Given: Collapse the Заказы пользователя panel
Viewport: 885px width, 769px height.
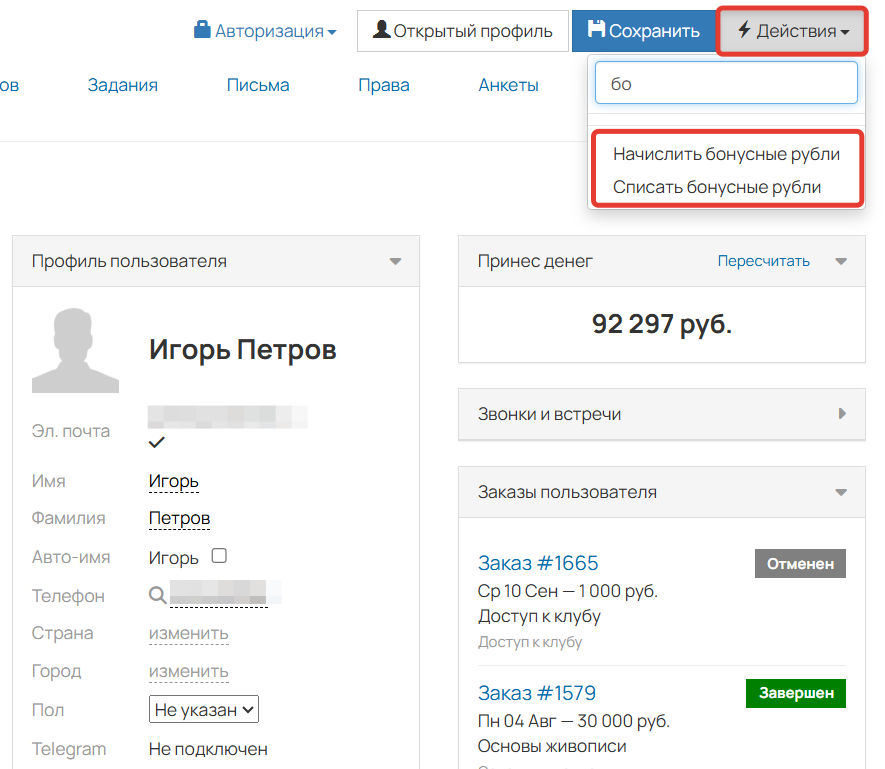Looking at the screenshot, I should click(x=841, y=492).
